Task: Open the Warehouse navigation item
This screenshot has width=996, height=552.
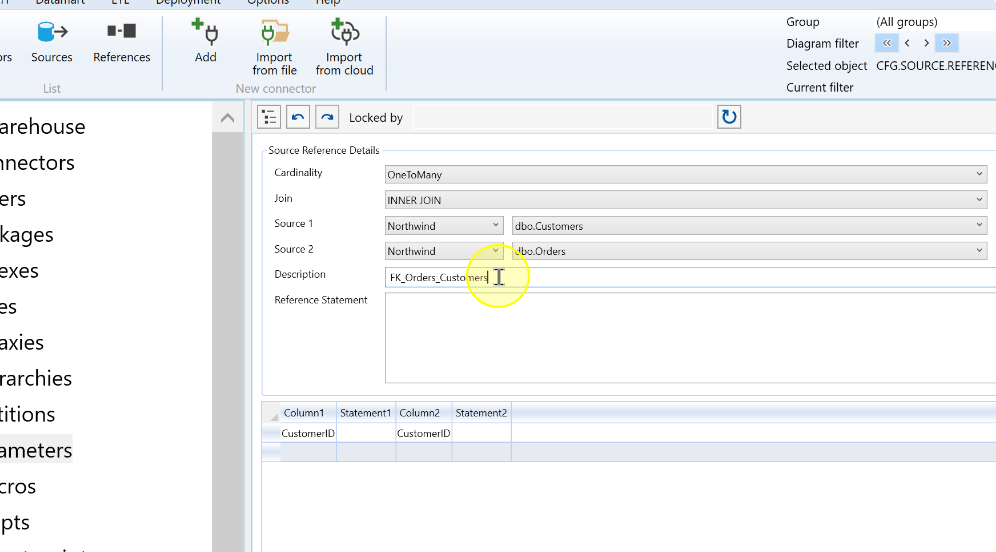Action: click(x=43, y=127)
